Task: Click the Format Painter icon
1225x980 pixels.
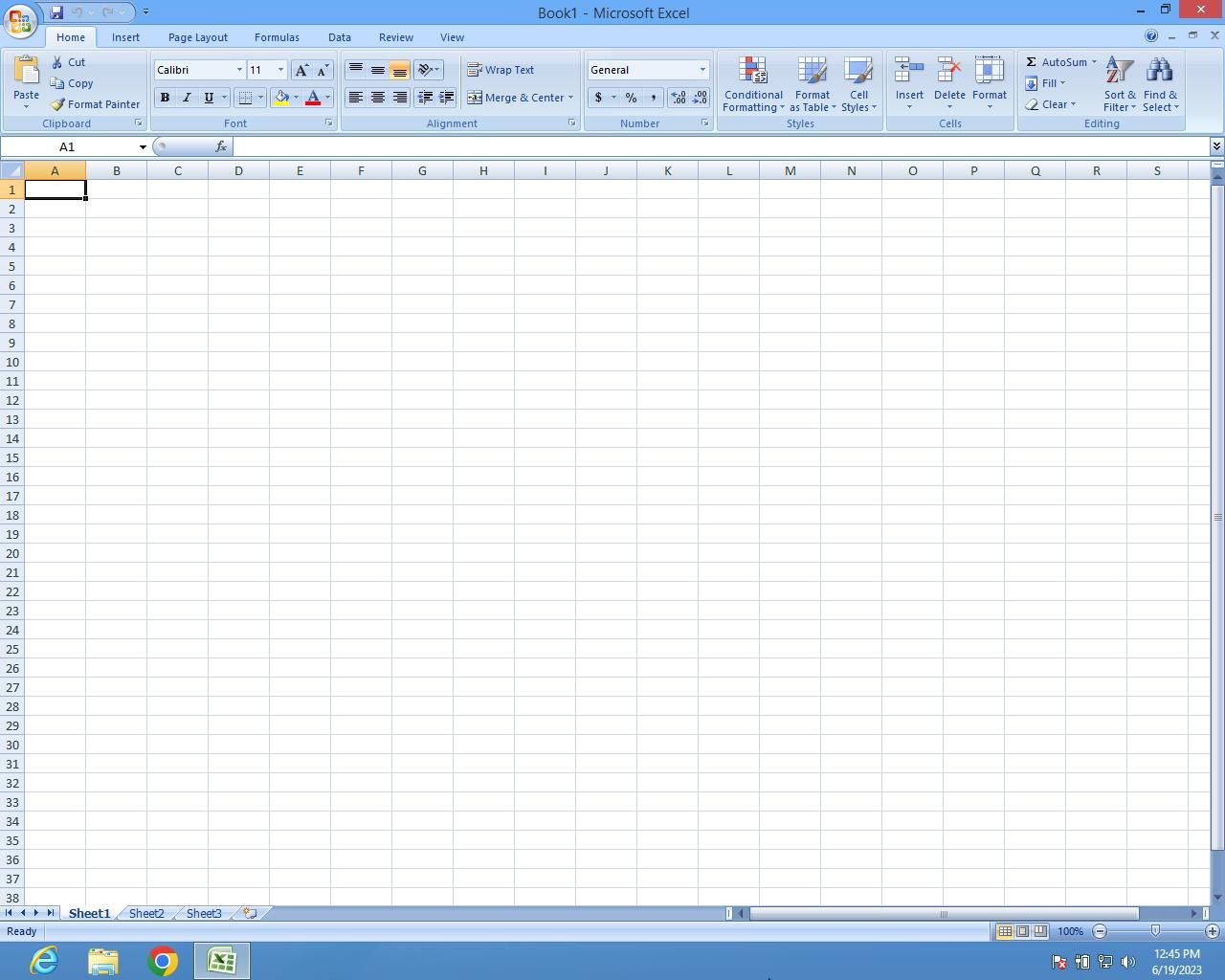Action: (58, 104)
